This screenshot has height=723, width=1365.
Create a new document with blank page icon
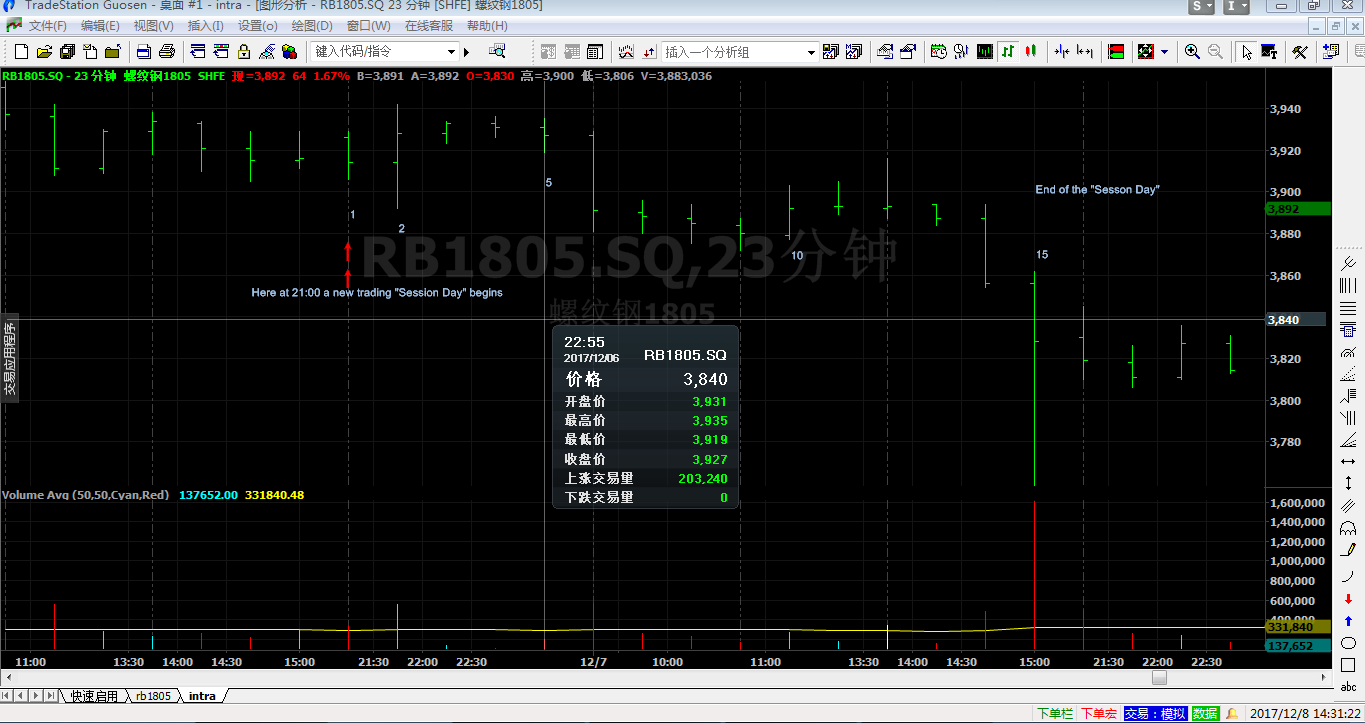tap(21, 51)
